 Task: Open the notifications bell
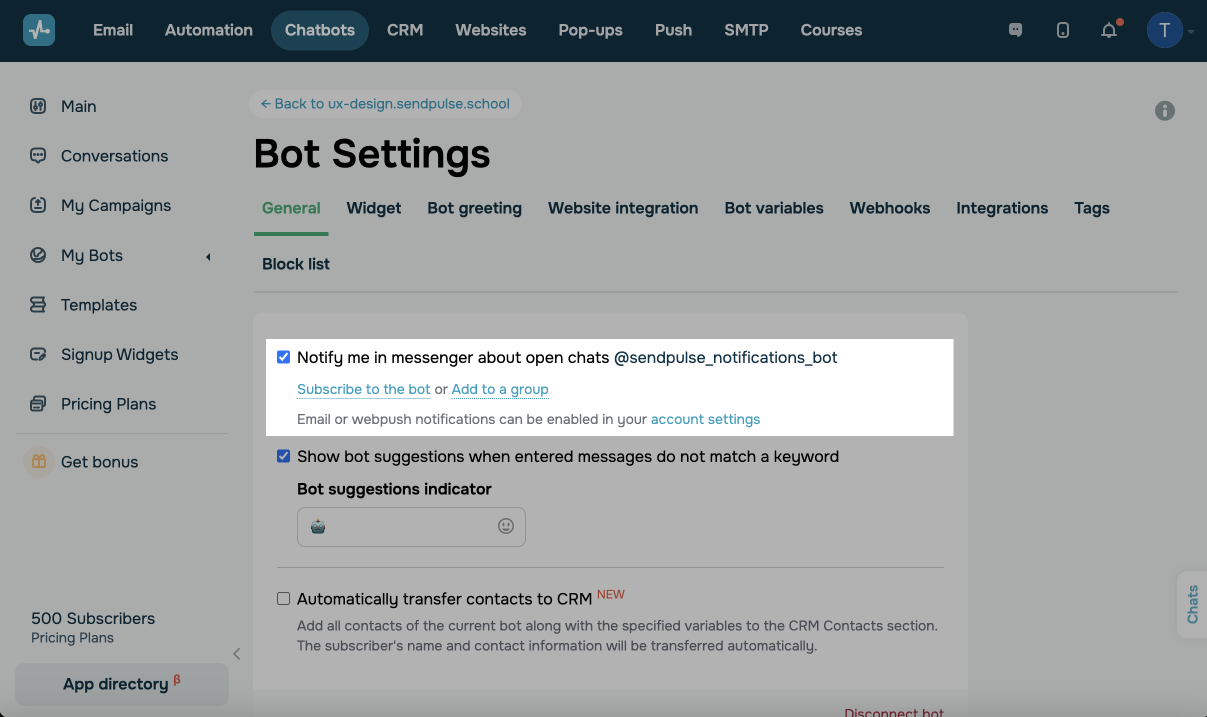pos(1109,30)
